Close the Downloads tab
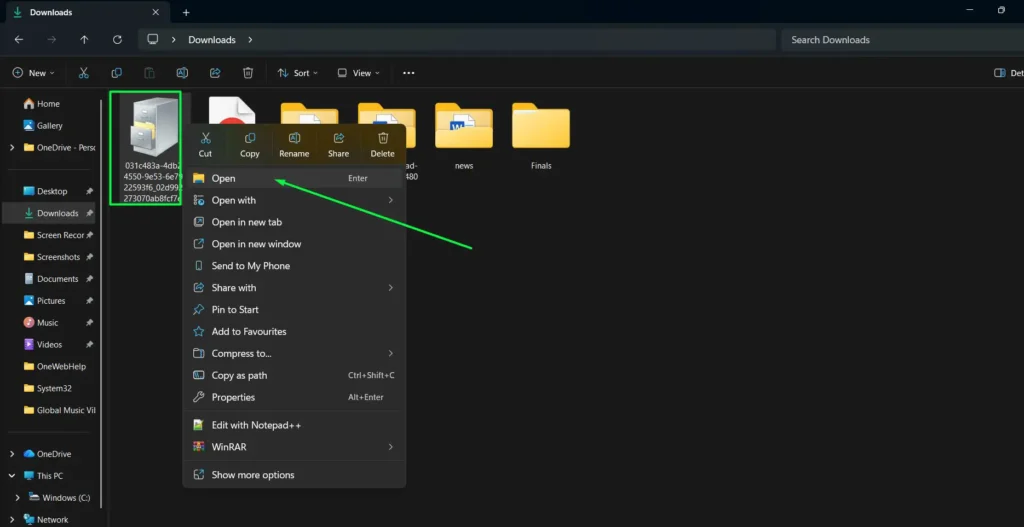This screenshot has height=527, width=1024. 155,12
